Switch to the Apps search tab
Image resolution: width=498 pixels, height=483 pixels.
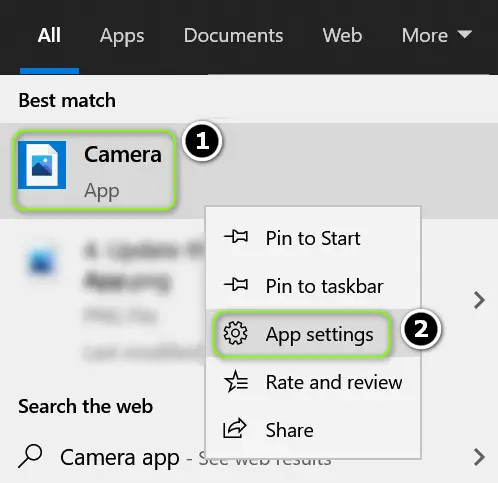click(122, 36)
